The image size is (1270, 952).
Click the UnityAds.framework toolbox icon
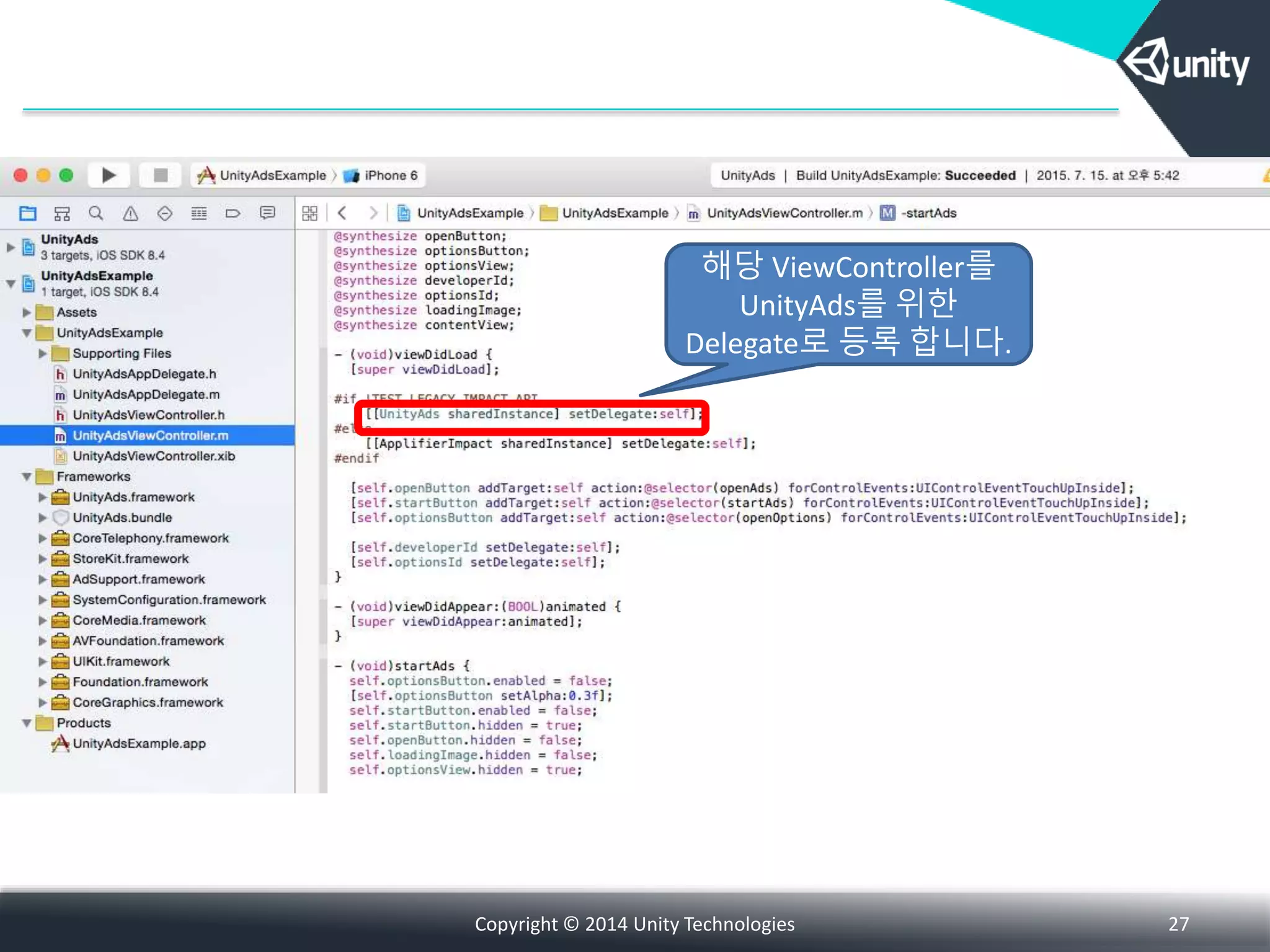click(60, 497)
